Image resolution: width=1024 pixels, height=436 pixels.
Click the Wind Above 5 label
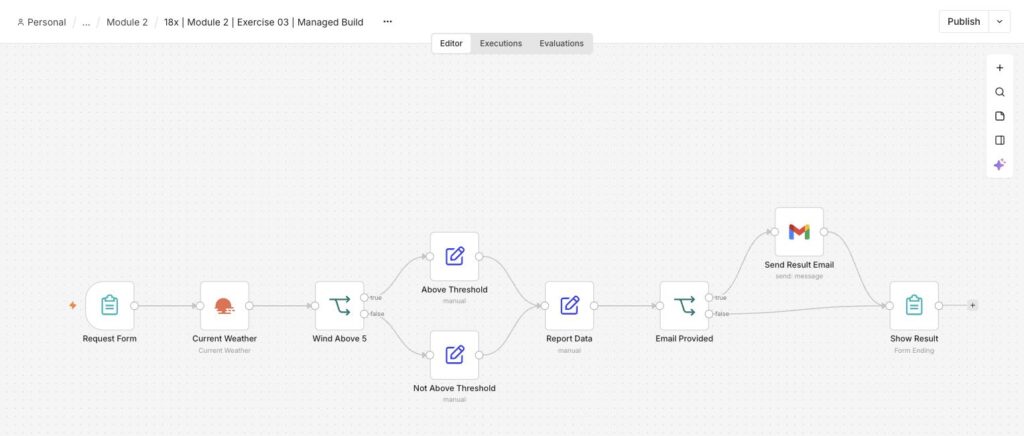[x=340, y=339]
